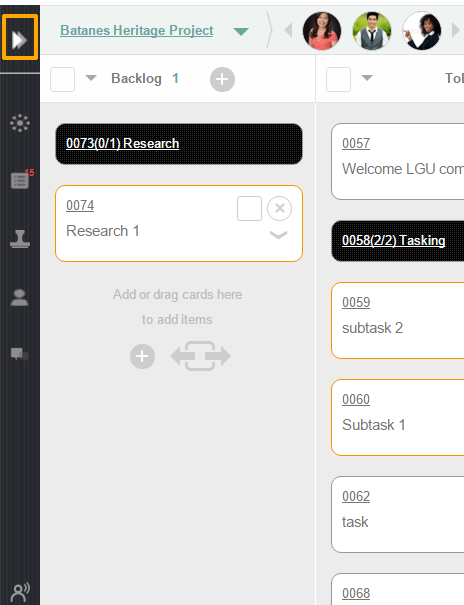The width and height of the screenshot is (464, 605).
Task: Open card number 0062 link
Action: 356,496
